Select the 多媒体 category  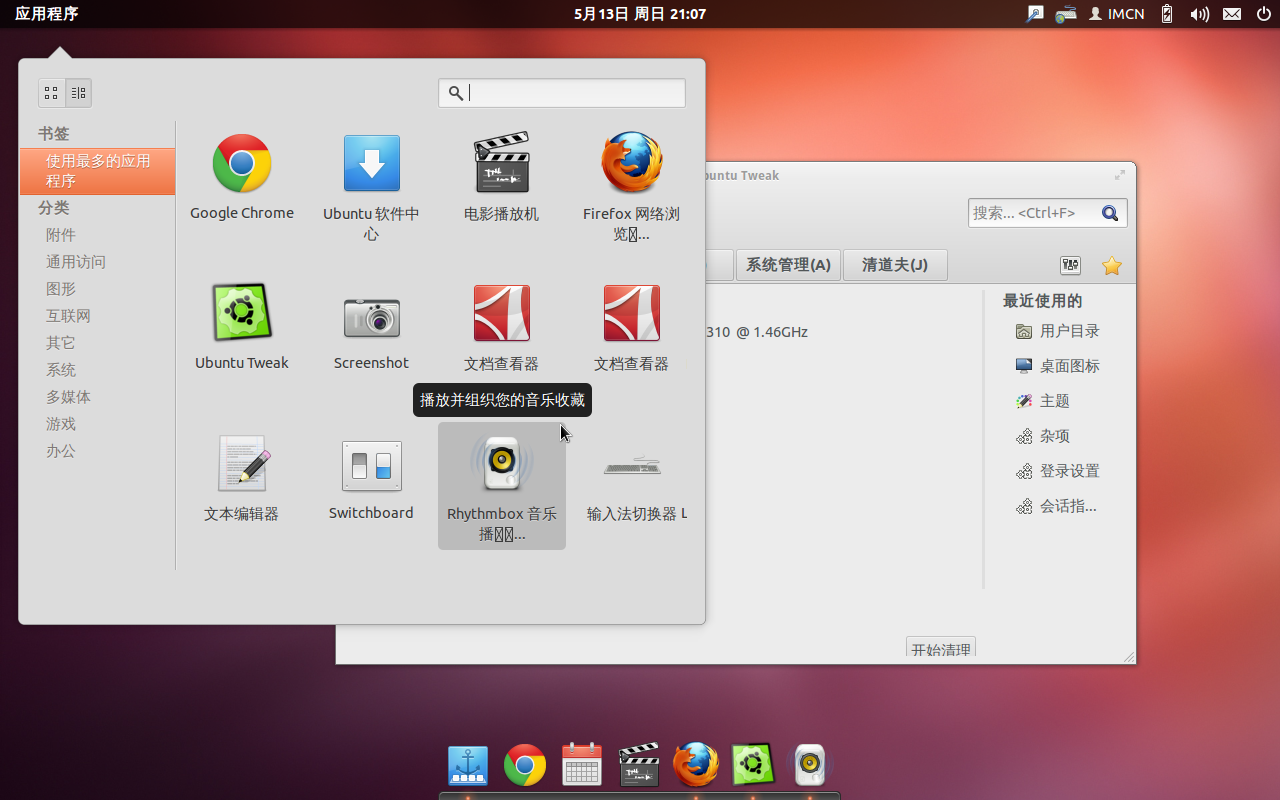tap(68, 397)
